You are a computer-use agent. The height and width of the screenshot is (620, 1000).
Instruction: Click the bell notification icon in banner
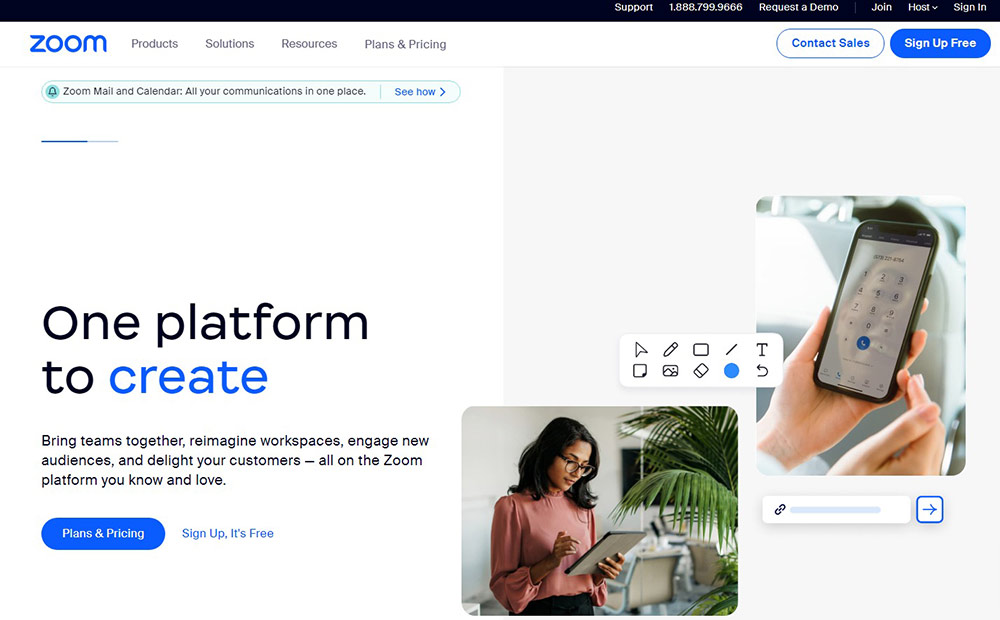(52, 92)
